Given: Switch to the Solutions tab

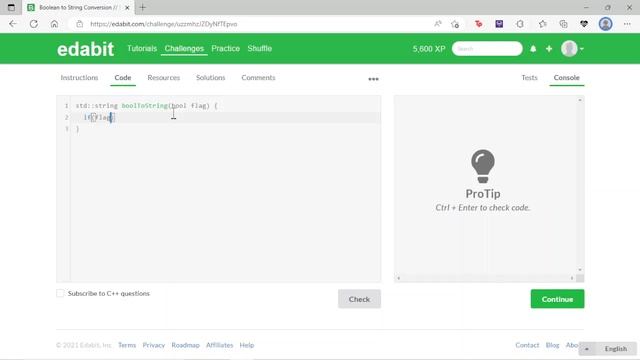Looking at the screenshot, I should (211, 78).
